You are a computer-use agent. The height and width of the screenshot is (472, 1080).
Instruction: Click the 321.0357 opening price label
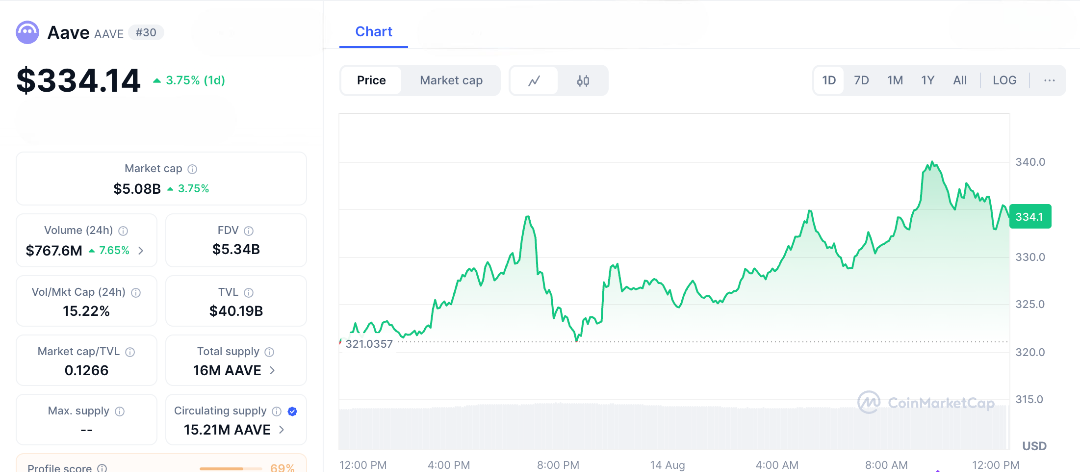[x=369, y=344]
